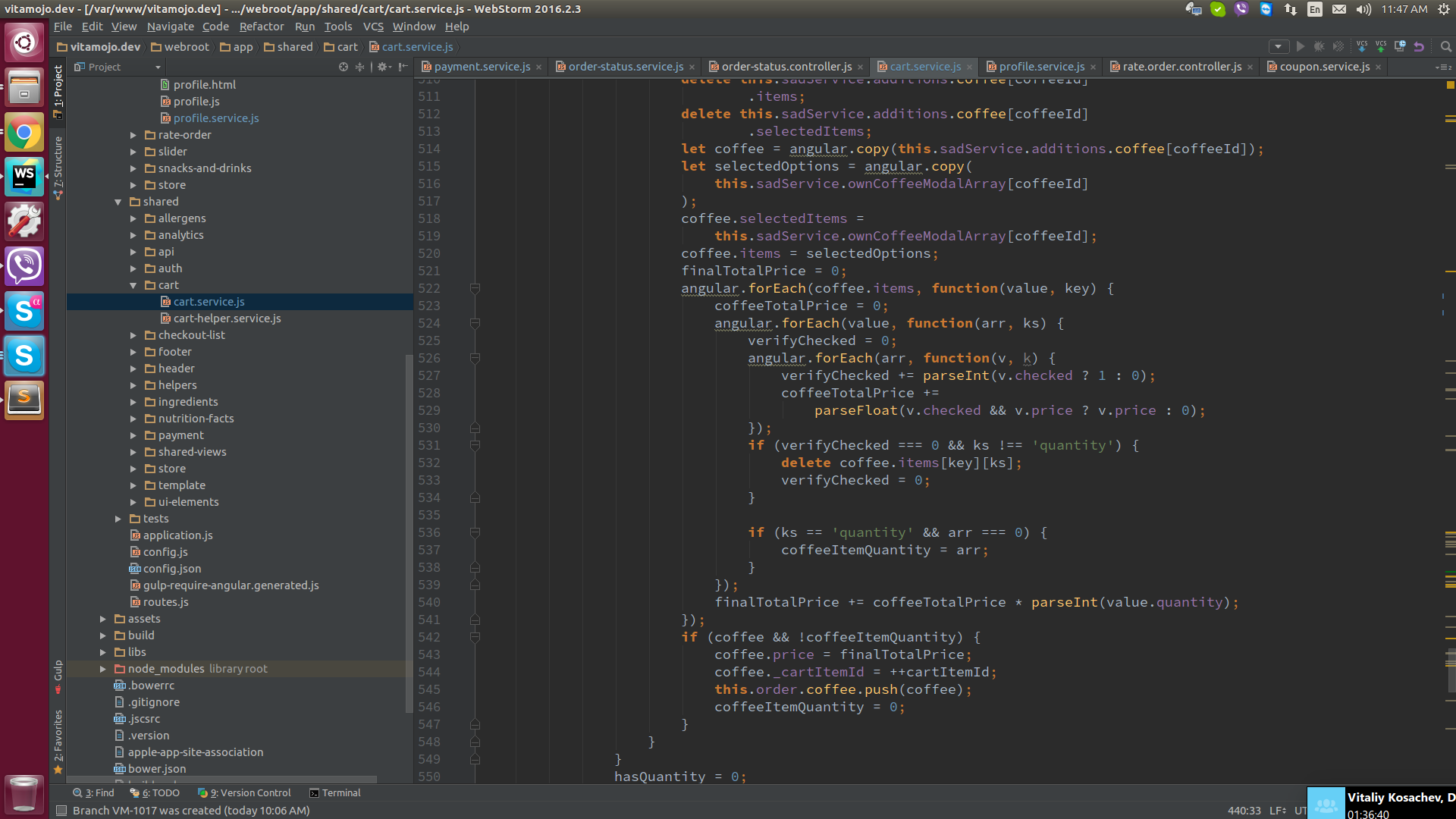Viewport: 1456px width, 819px height.
Task: Toggle the Favorites tool window button
Action: tap(58, 742)
